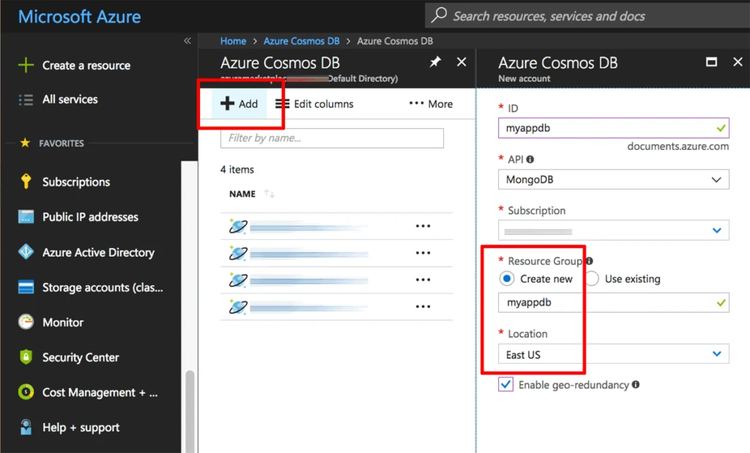Click the Azure Active Directory diamond icon

(26, 252)
